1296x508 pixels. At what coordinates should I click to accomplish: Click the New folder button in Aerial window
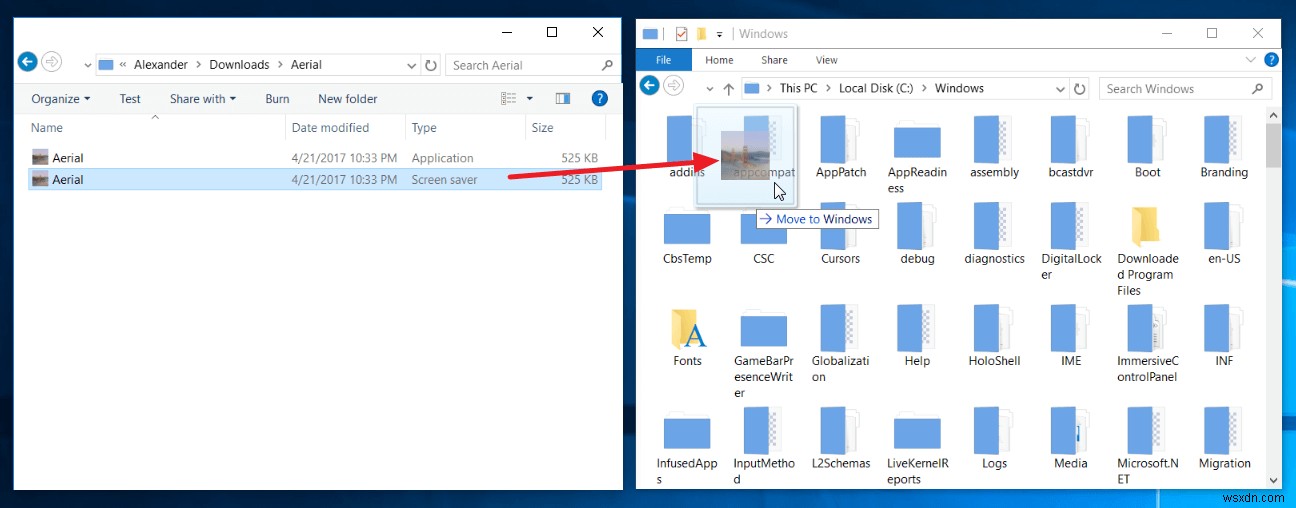coord(347,98)
